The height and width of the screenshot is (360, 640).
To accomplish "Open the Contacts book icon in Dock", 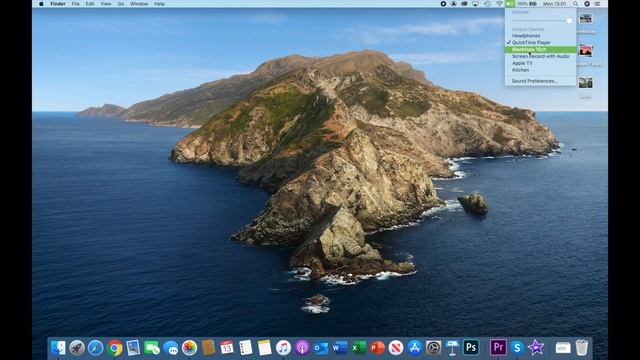I will click(x=208, y=348).
